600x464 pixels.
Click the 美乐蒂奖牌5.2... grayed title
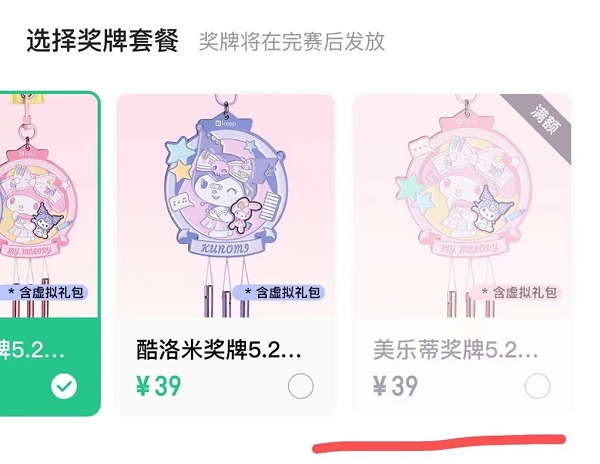pyautogui.click(x=456, y=350)
